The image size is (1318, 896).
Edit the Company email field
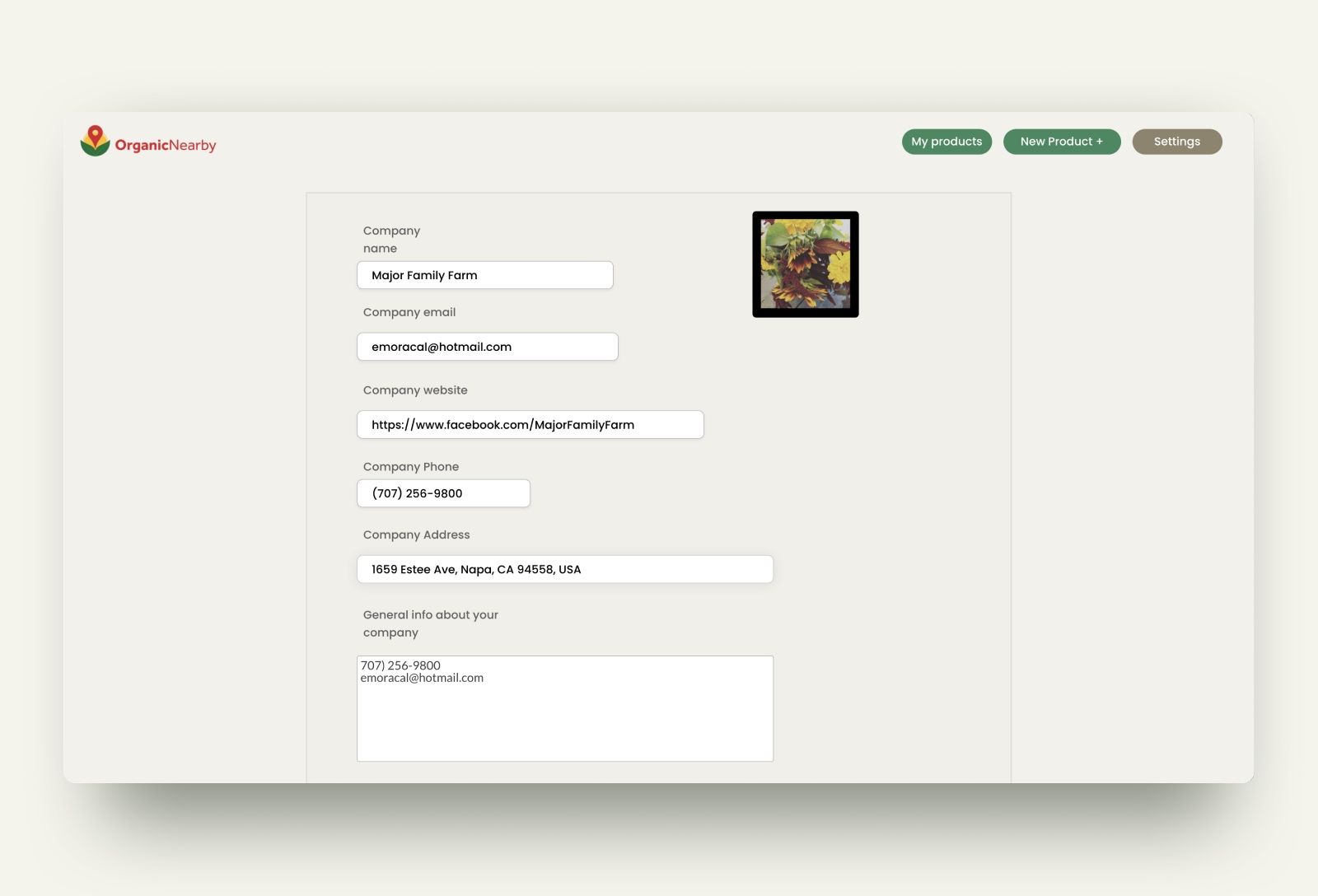click(x=488, y=347)
